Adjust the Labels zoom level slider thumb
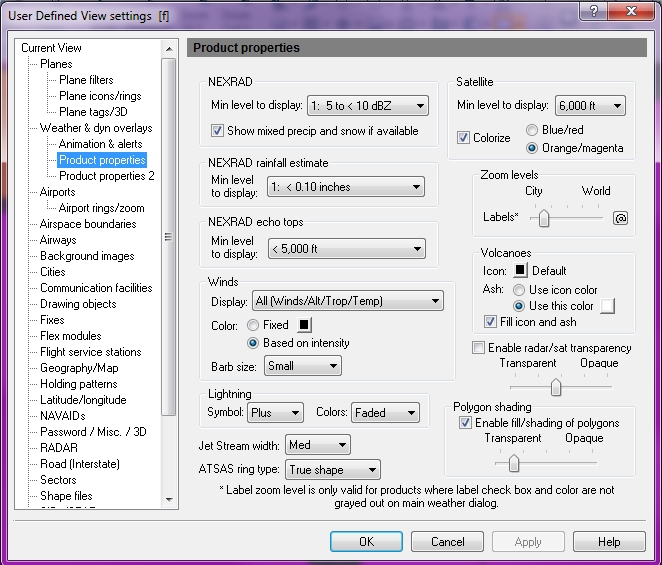Image resolution: width=662 pixels, height=565 pixels. (544, 218)
